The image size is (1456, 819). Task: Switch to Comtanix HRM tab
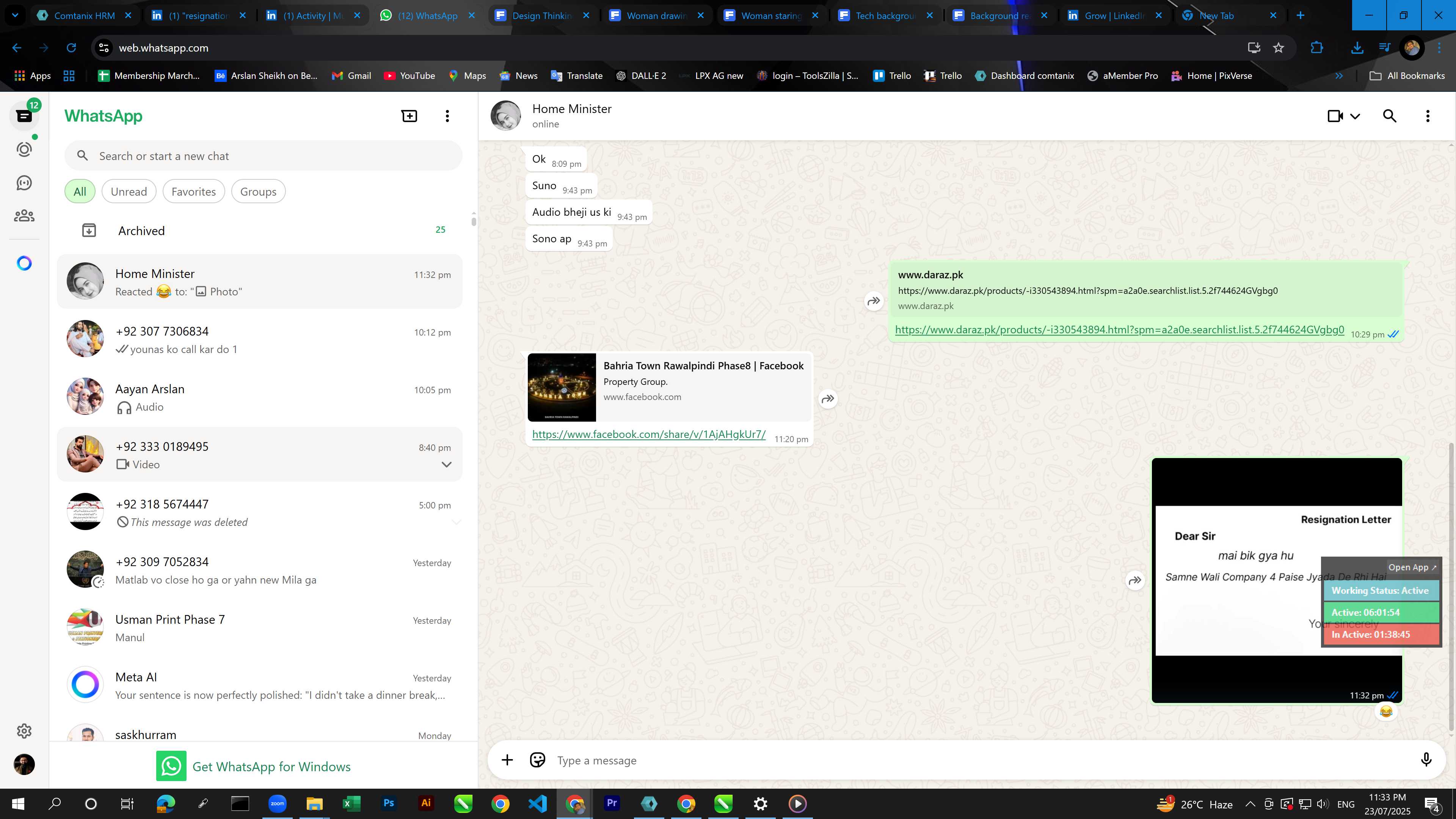coord(84,15)
